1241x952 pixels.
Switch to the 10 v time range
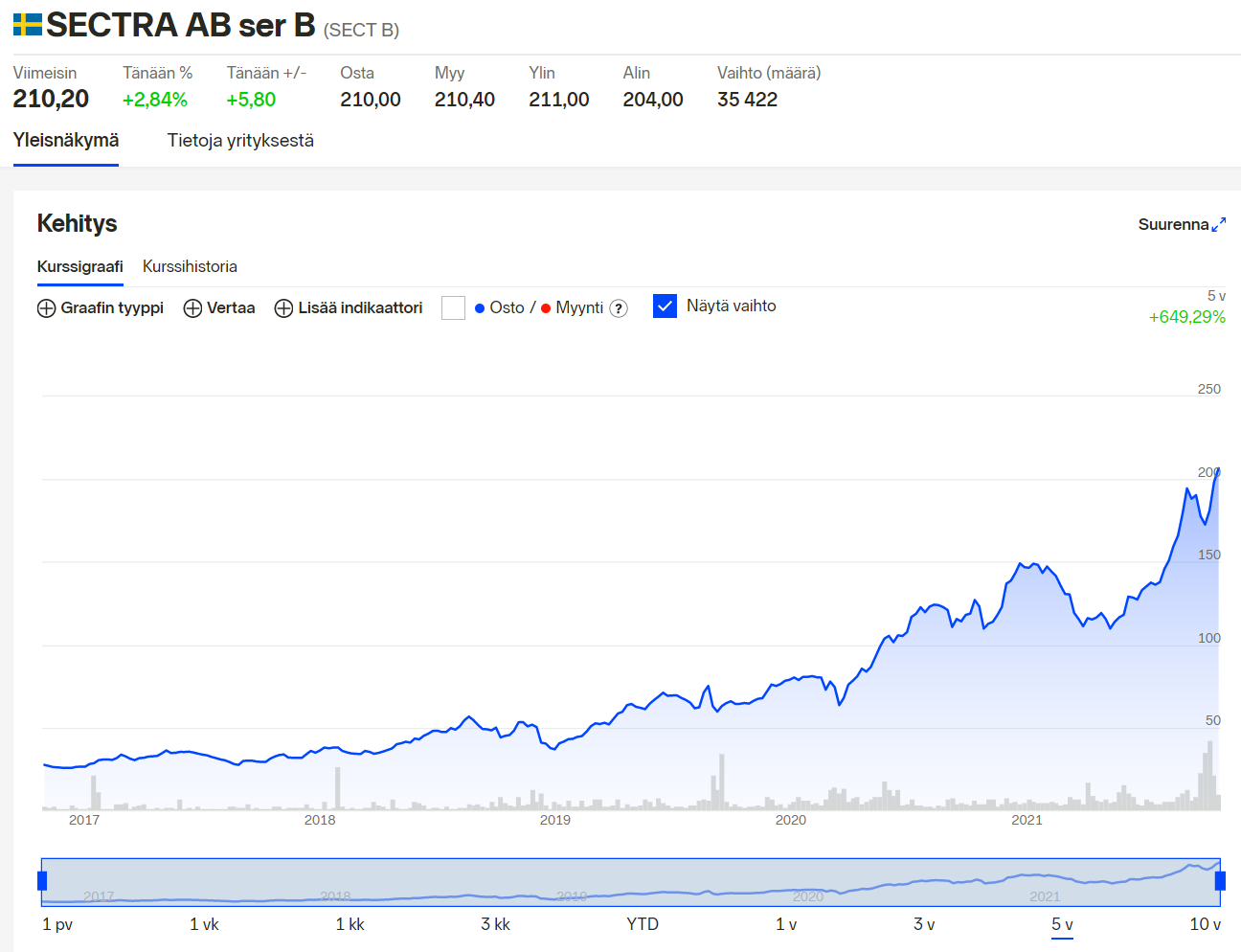point(1205,924)
